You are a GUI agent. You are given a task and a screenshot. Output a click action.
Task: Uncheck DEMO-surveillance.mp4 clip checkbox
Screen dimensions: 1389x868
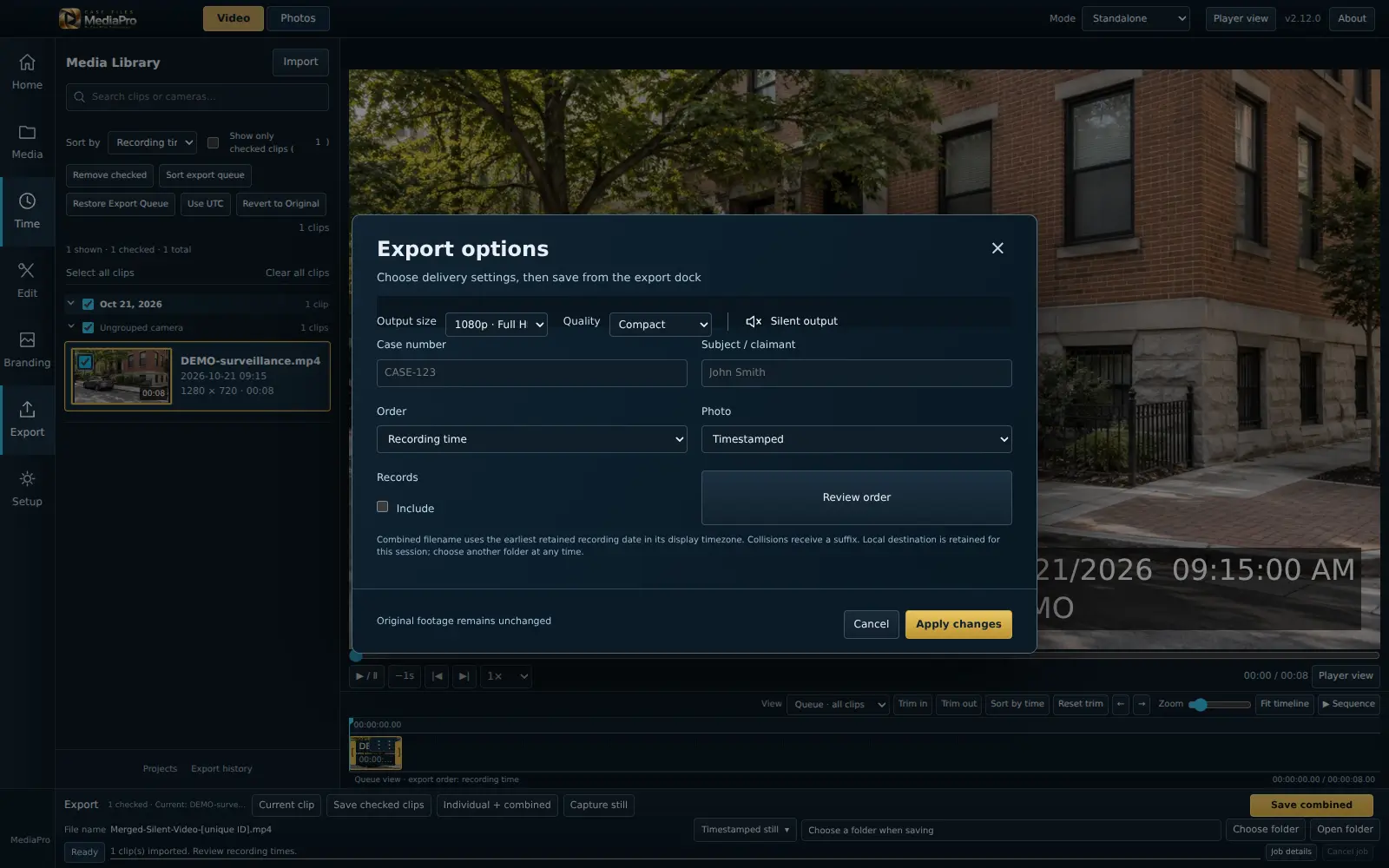tap(85, 362)
